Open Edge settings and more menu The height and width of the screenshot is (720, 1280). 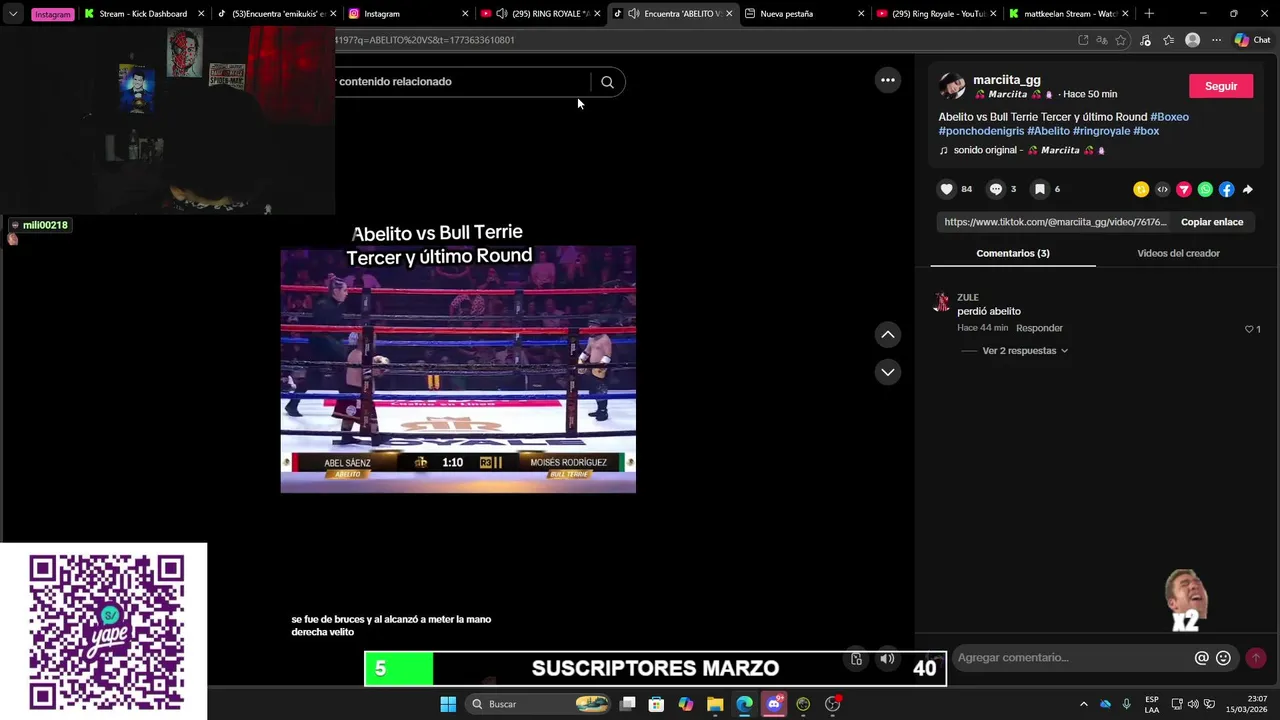coord(1216,40)
